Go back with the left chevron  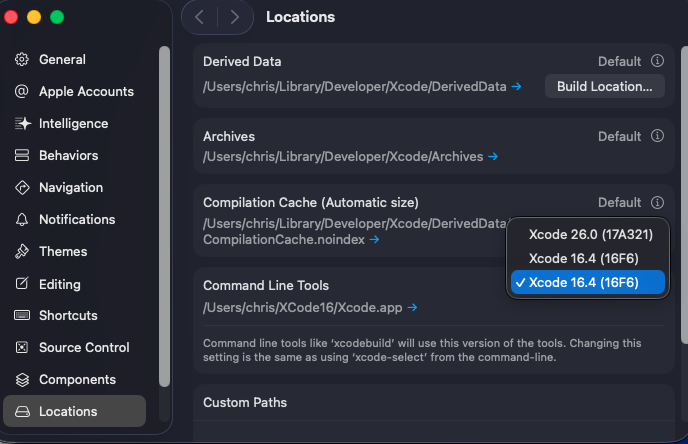point(200,17)
